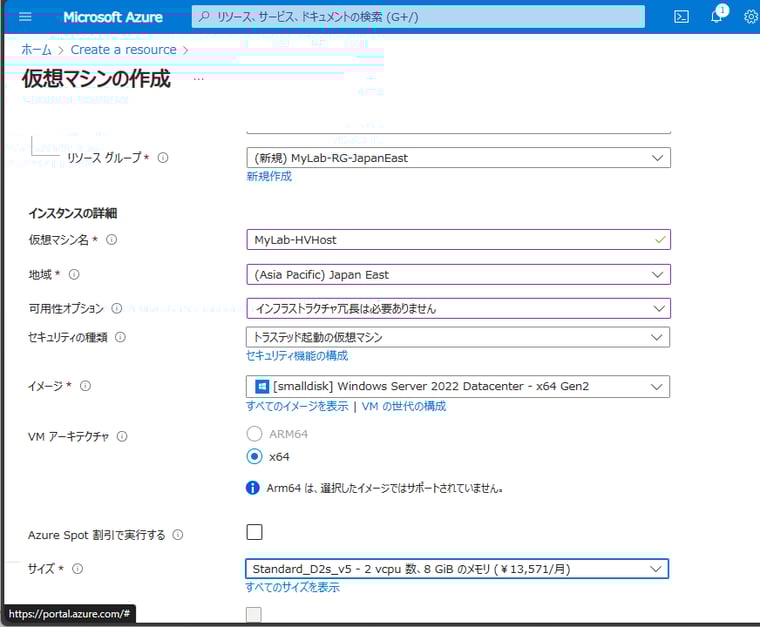Go to Create a resource breadcrumb
The image size is (760, 627).
click(124, 49)
